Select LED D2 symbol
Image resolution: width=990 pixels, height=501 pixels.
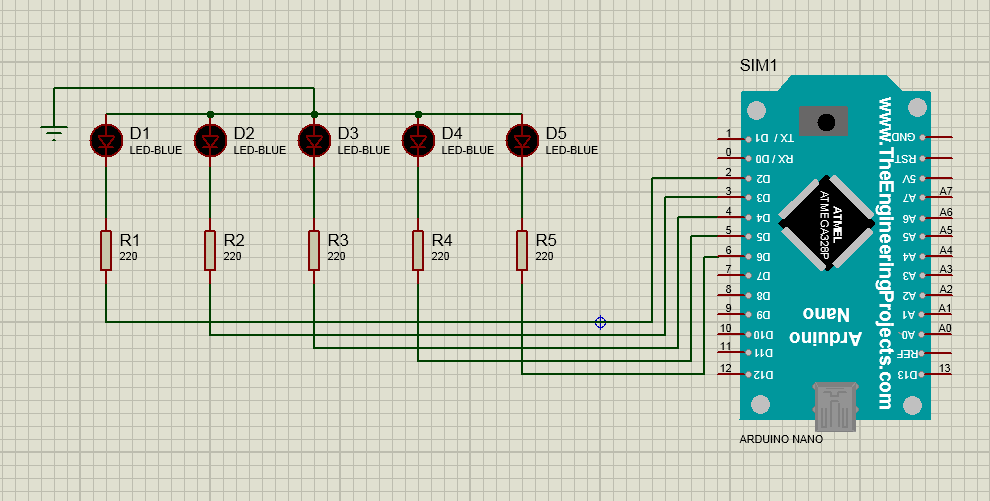[210, 140]
